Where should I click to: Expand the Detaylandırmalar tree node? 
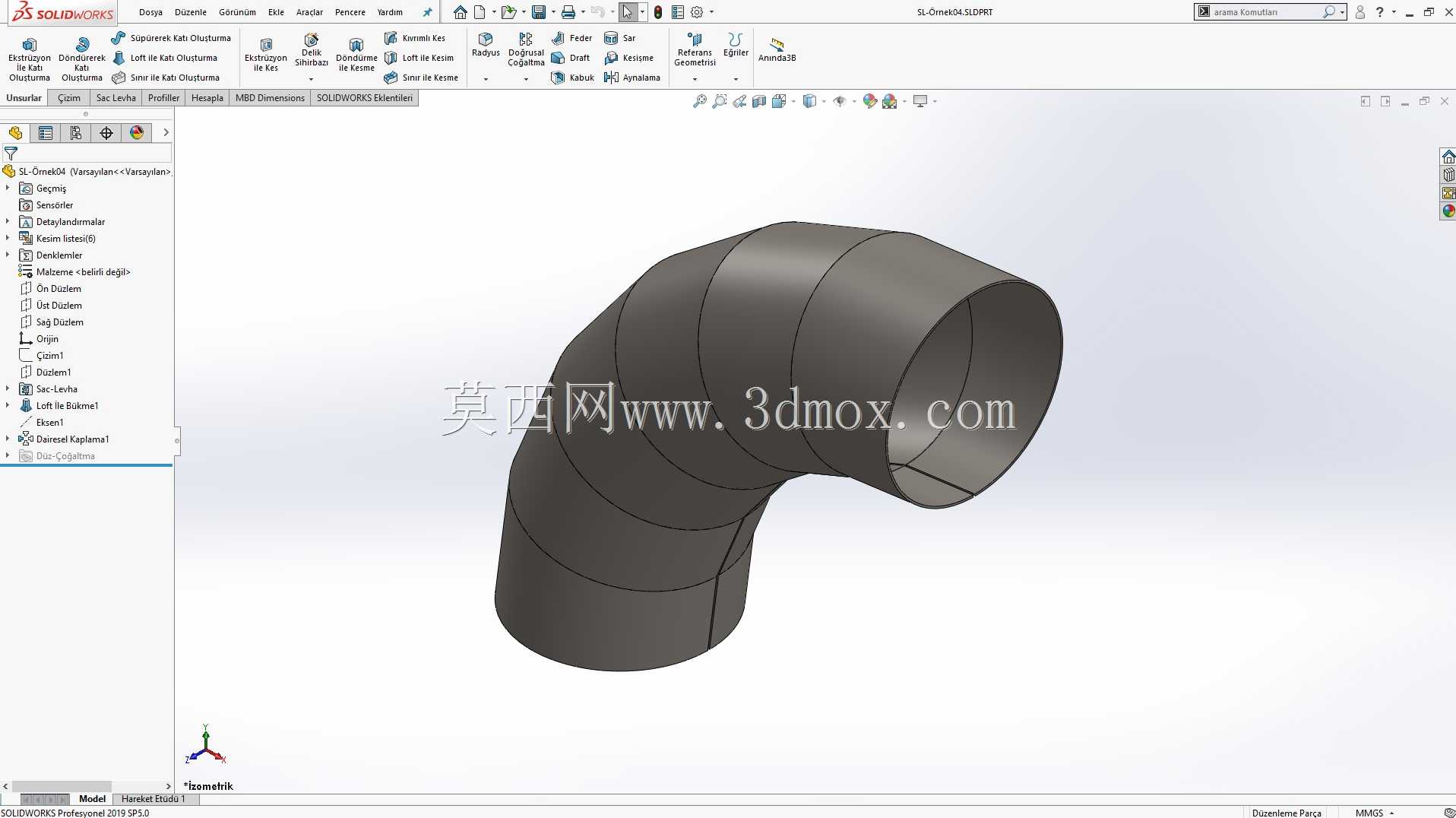point(8,221)
